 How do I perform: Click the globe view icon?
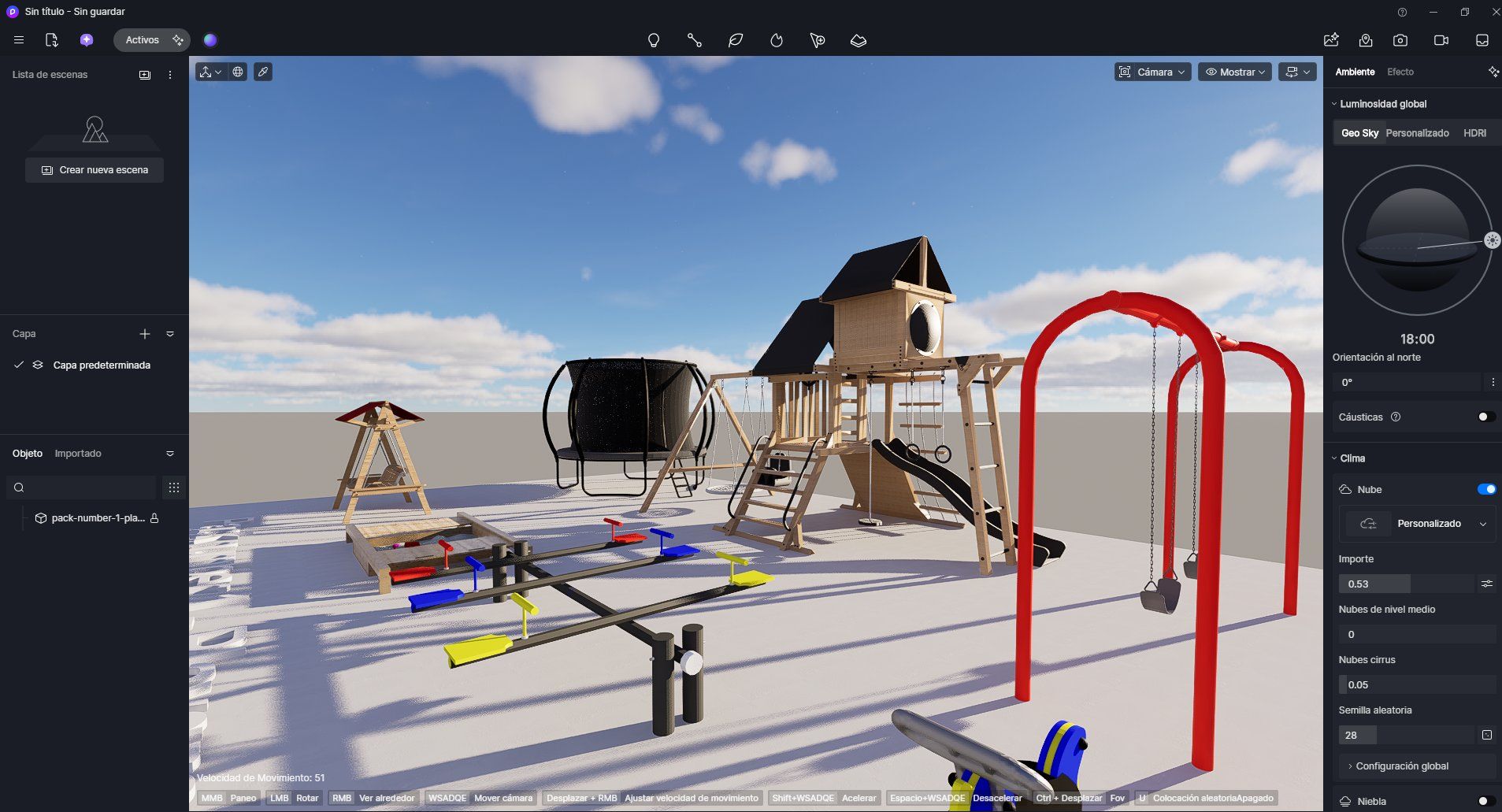click(x=238, y=72)
